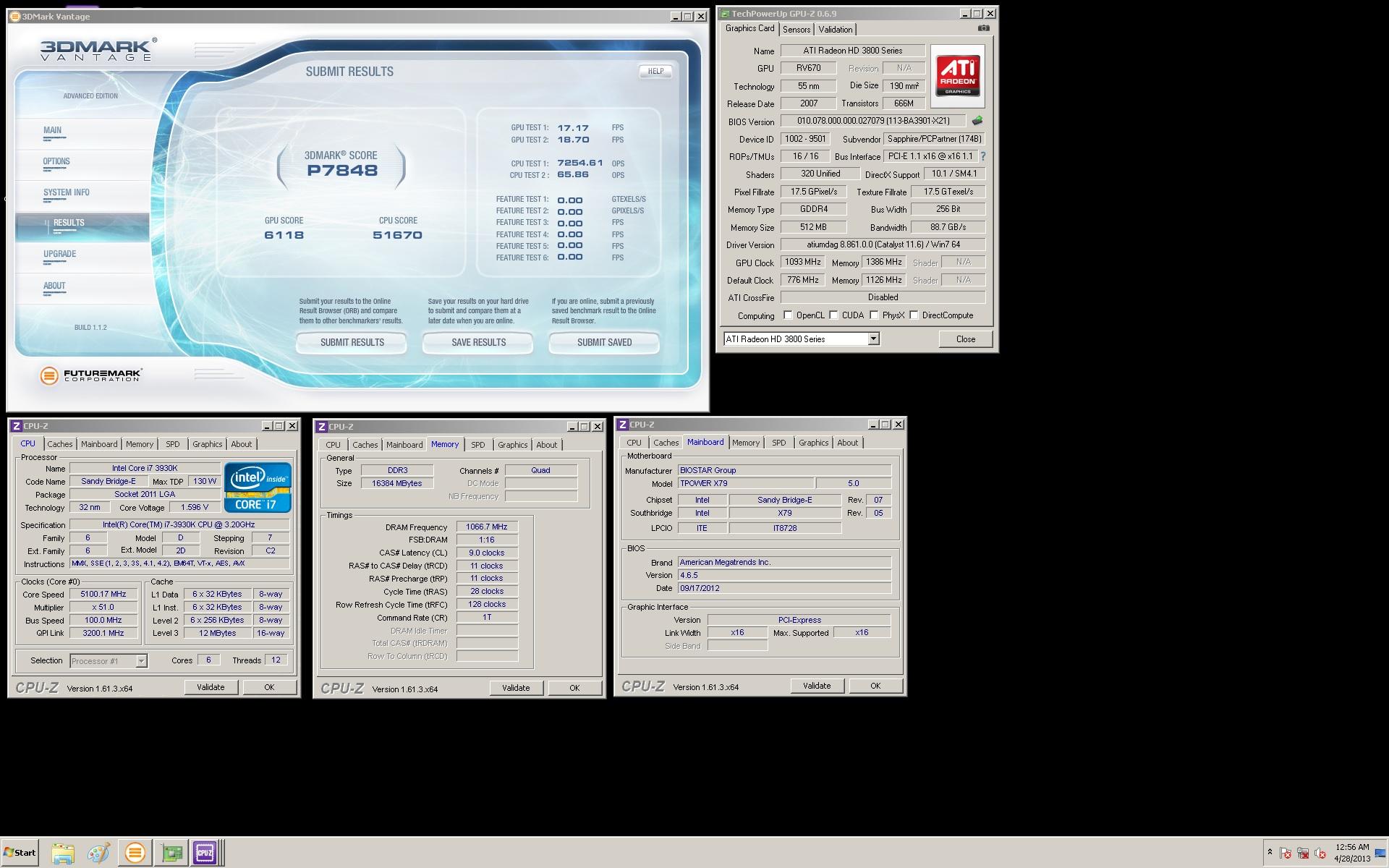Enable the OpenCL checkbox in GPU-Z

coord(789,315)
